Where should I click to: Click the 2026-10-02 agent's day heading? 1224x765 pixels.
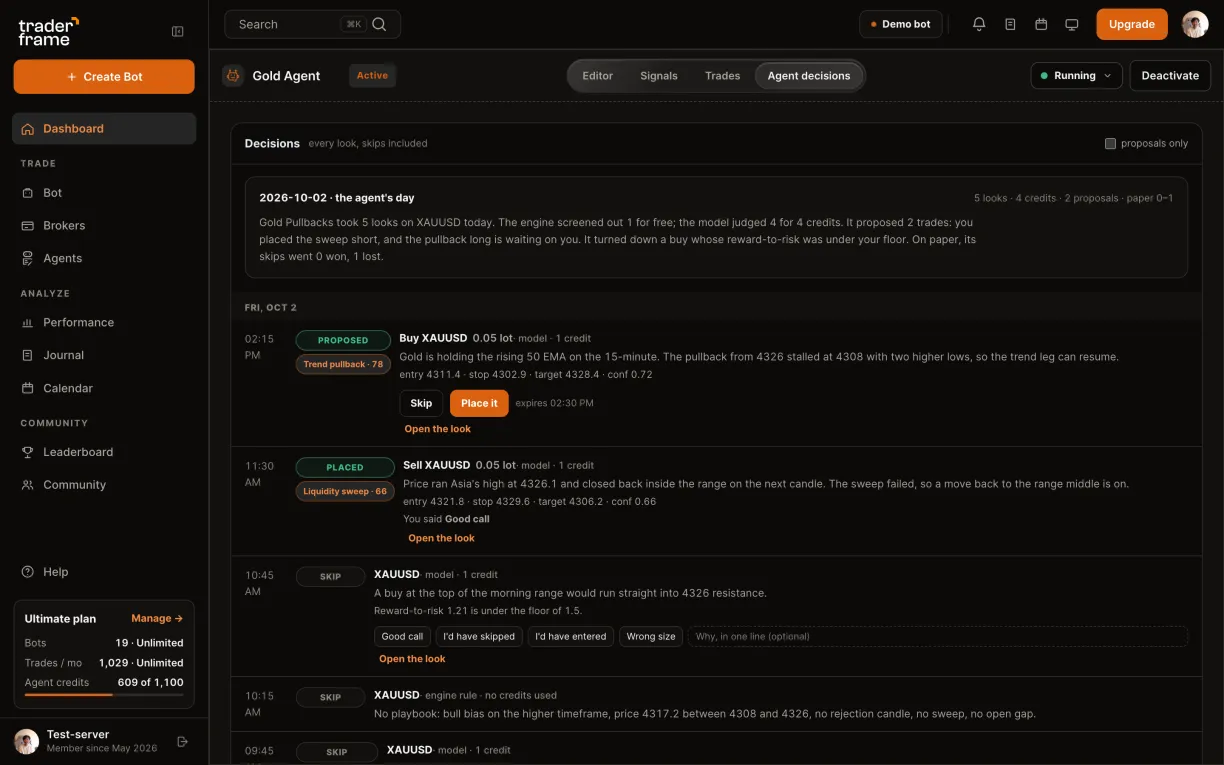tap(337, 198)
